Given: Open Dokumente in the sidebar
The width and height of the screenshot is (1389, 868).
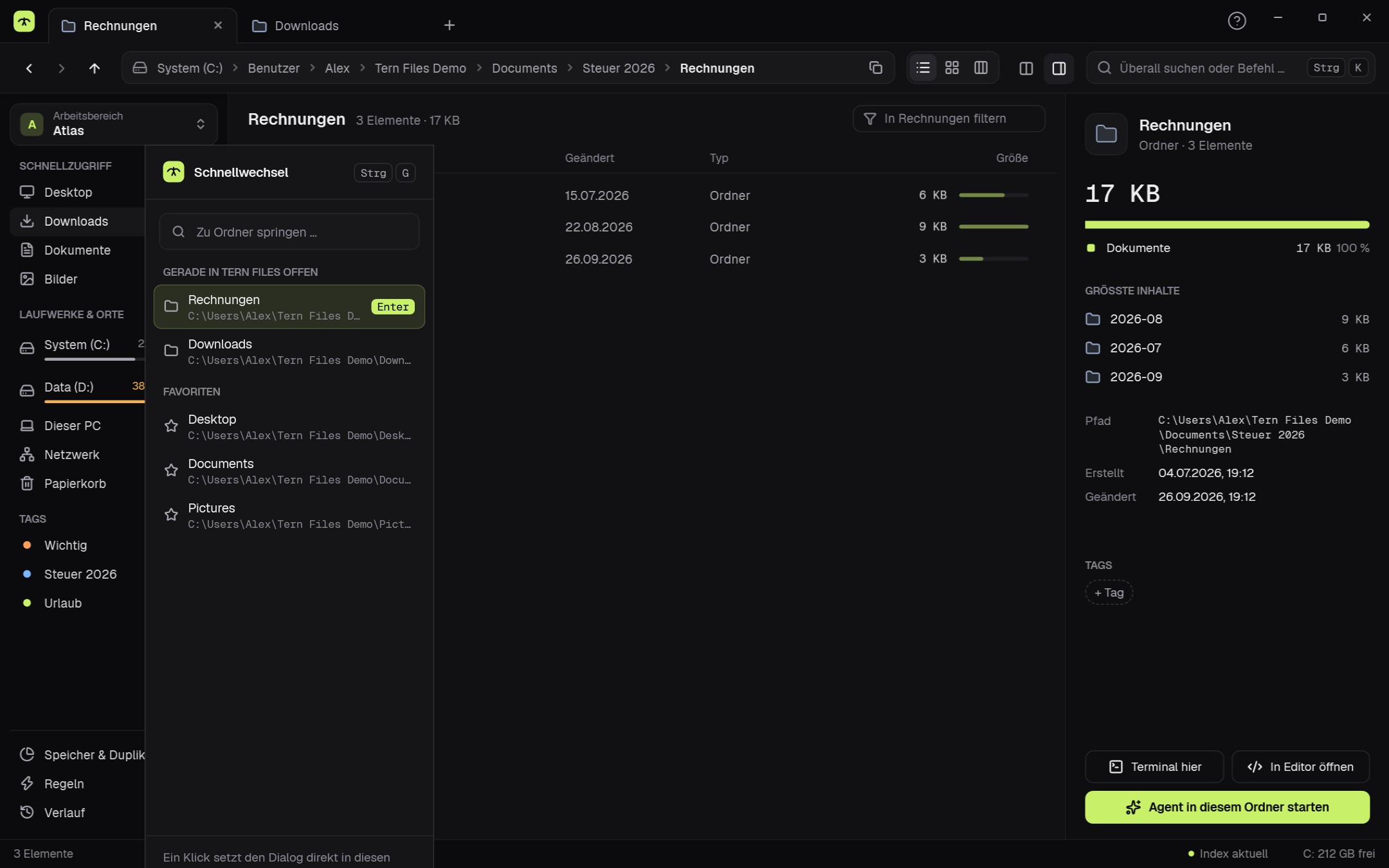Looking at the screenshot, I should click(77, 250).
